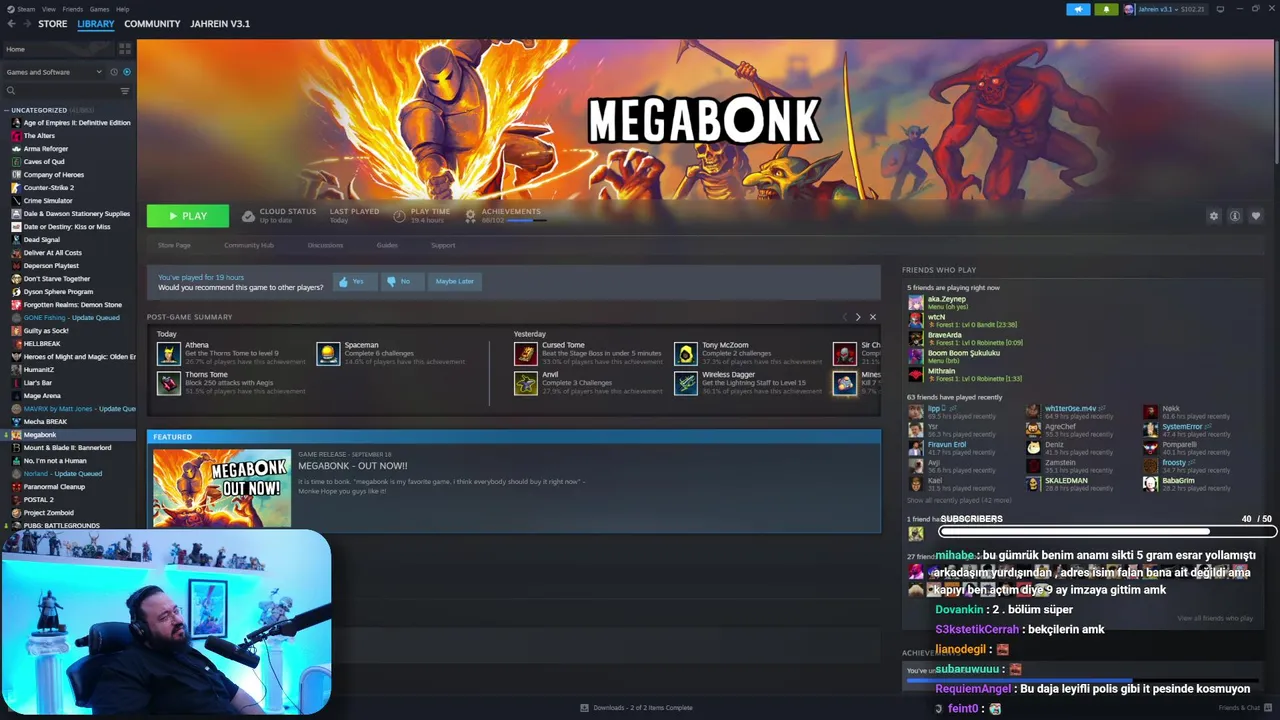Click the Downloads icon in bottom bar
The height and width of the screenshot is (720, 1280).
click(x=584, y=708)
